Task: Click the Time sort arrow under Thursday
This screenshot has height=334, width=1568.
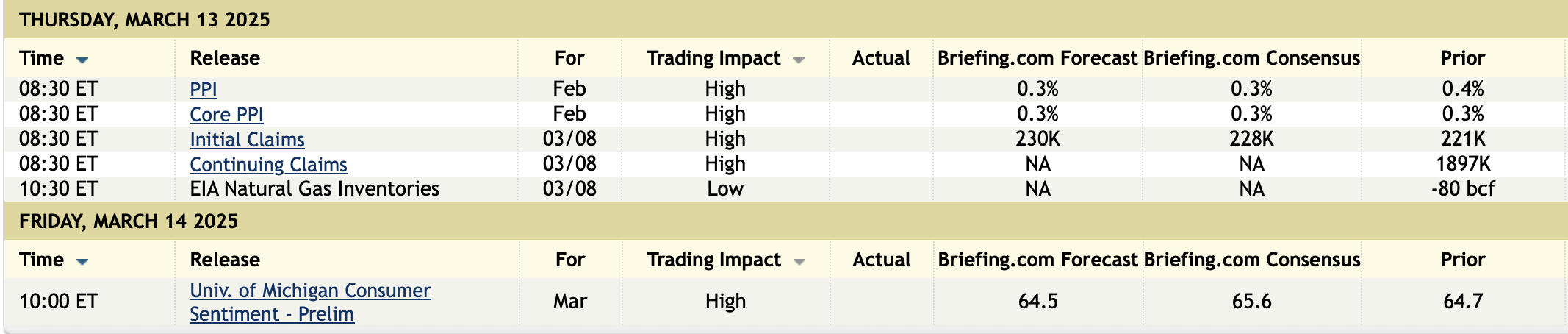Action: click(x=82, y=60)
